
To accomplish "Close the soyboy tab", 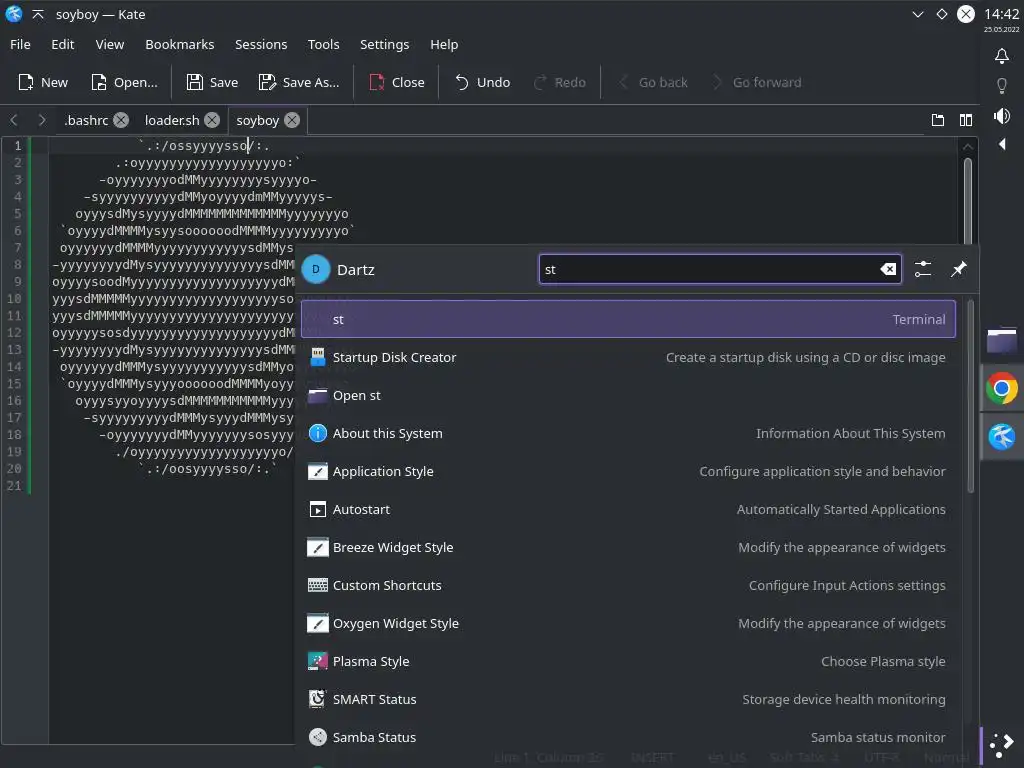I will pyautogui.click(x=292, y=120).
